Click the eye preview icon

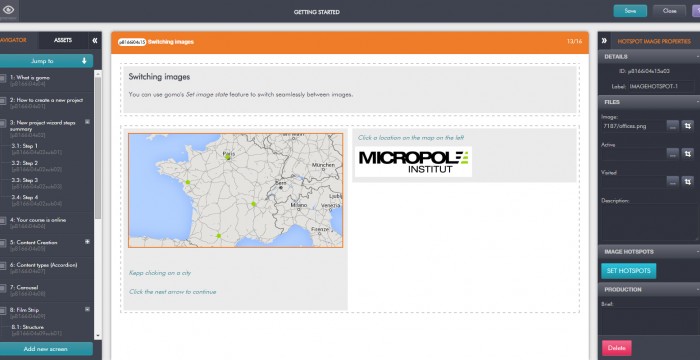(8, 10)
